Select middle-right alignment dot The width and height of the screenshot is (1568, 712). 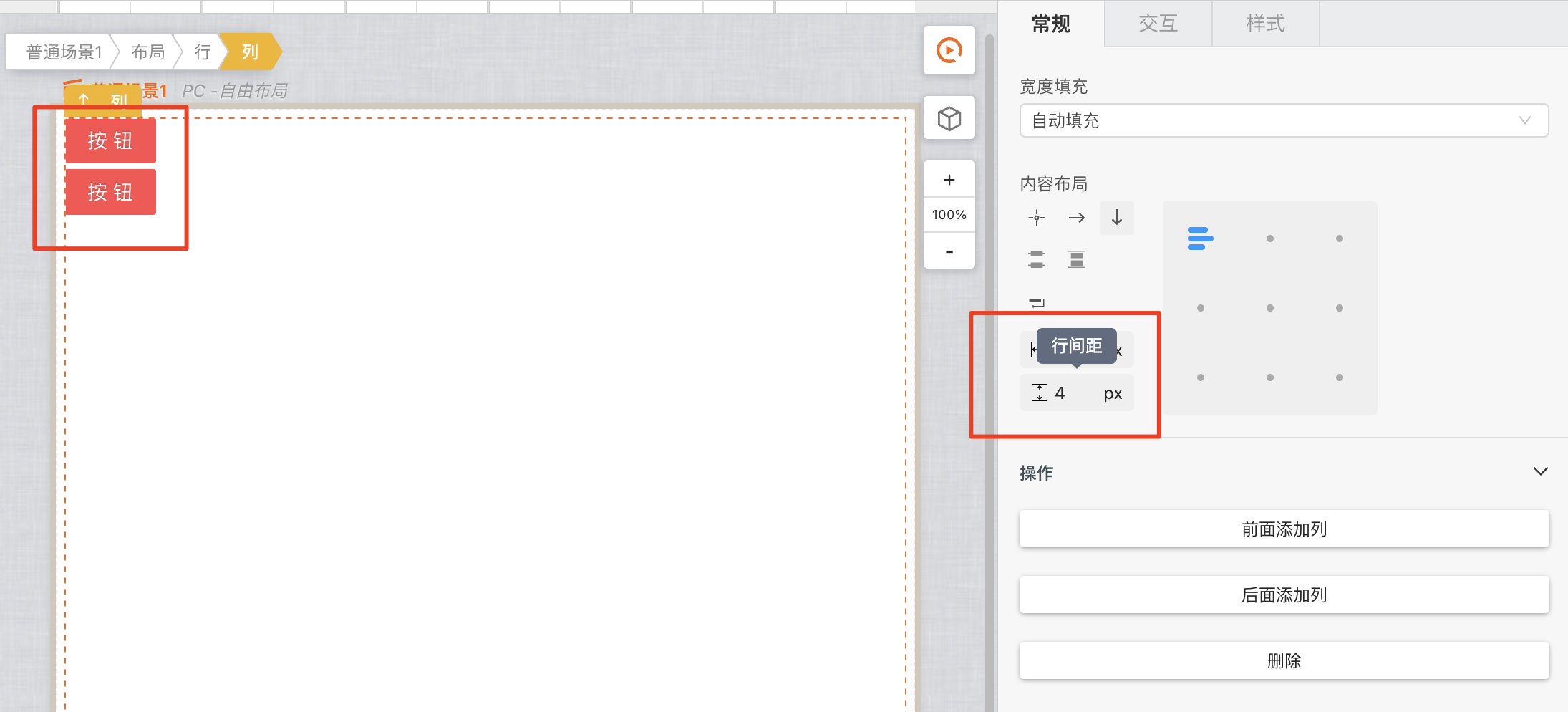pyautogui.click(x=1340, y=308)
